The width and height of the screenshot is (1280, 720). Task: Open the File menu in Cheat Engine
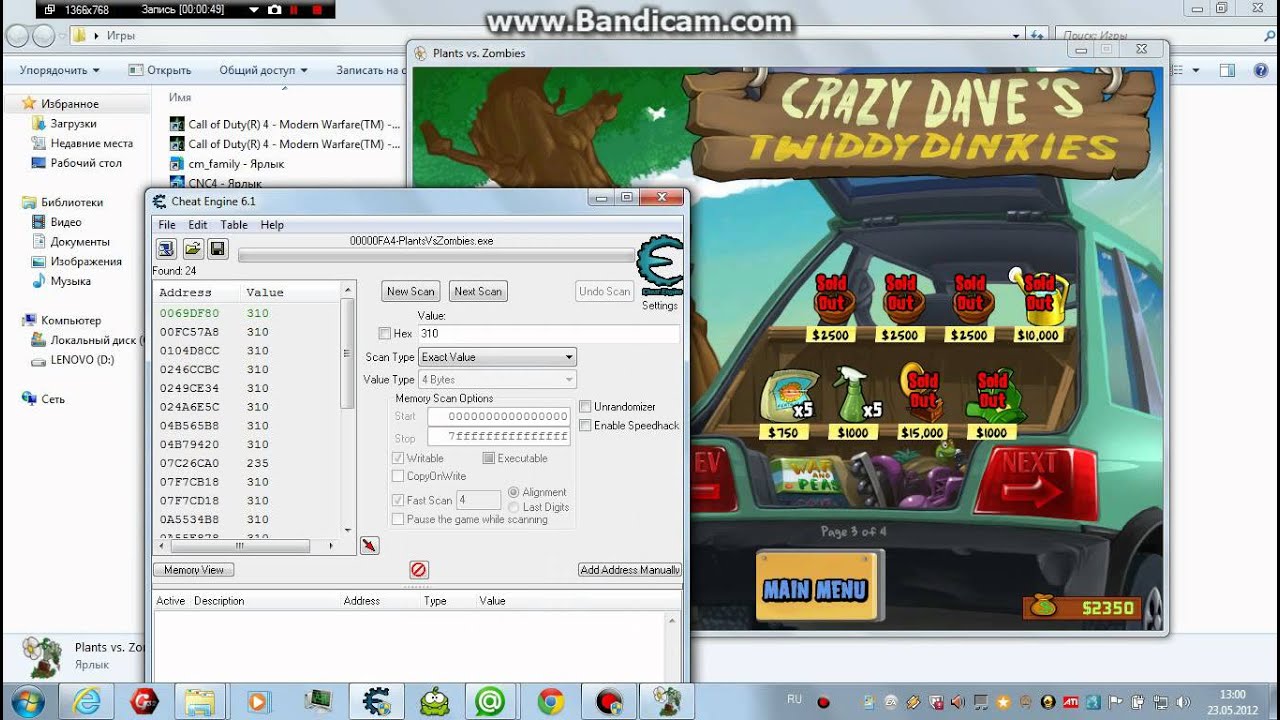[167, 225]
